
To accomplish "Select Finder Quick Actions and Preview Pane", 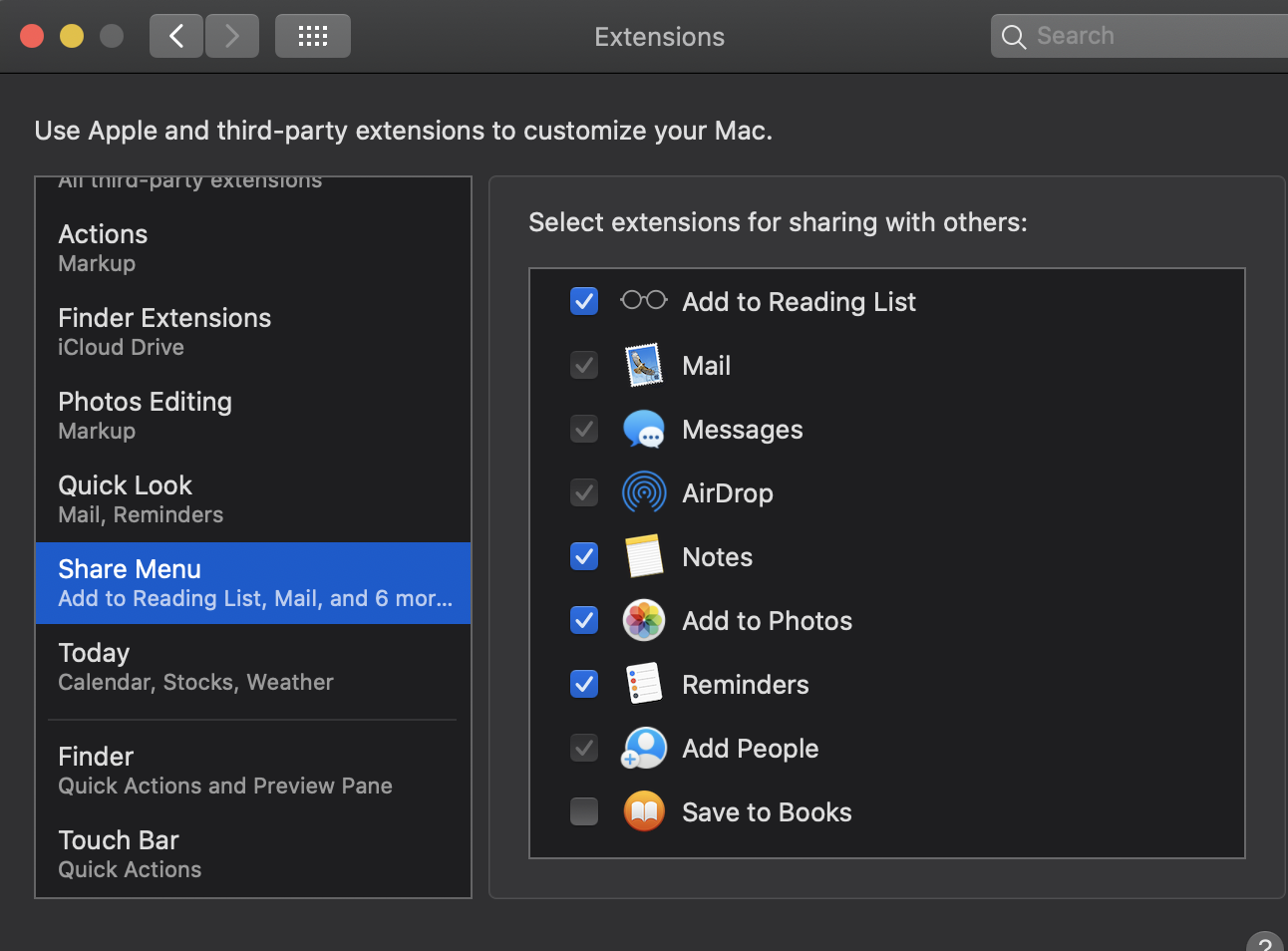I will pyautogui.click(x=253, y=771).
